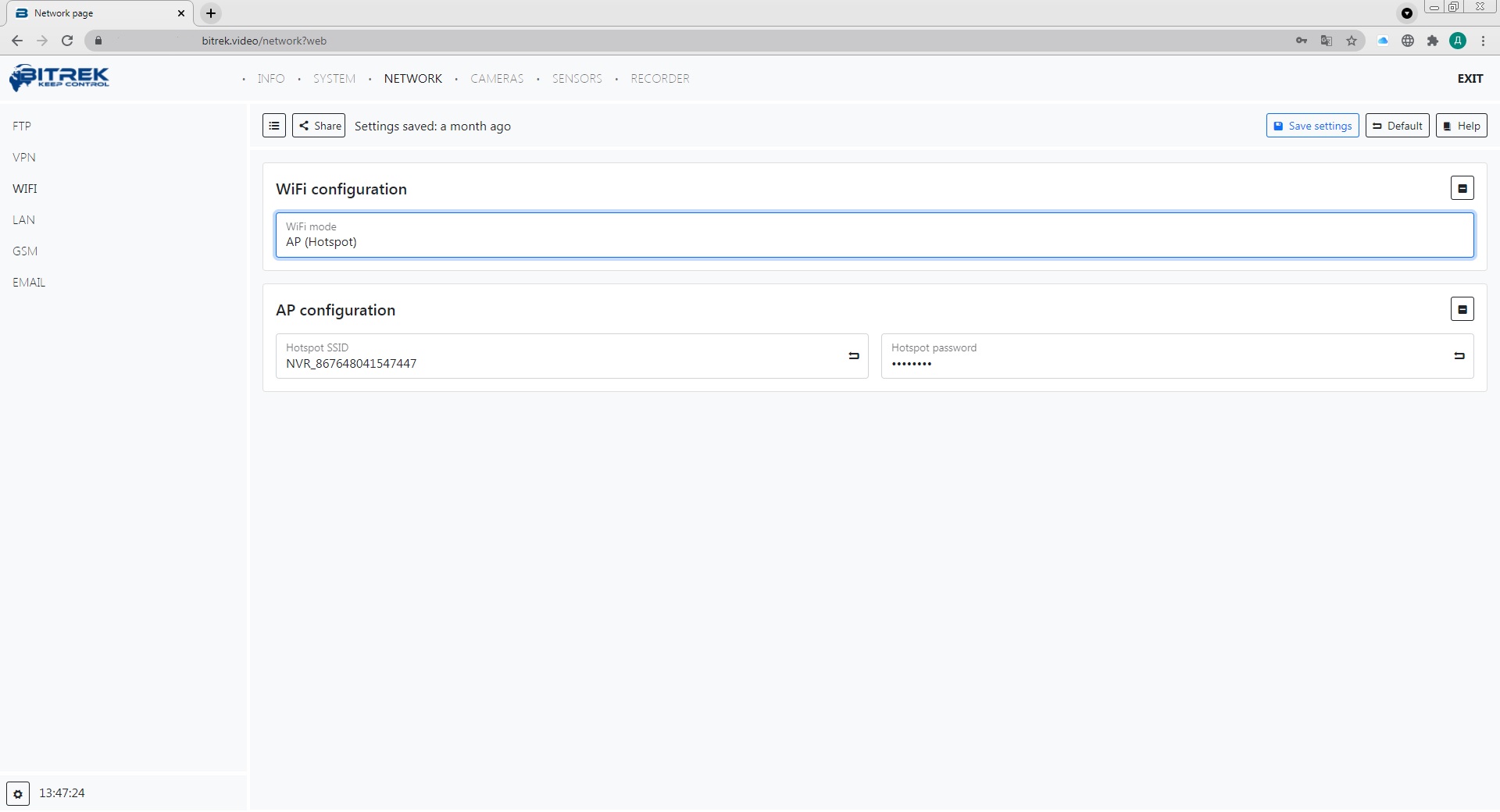1500x812 pixels.
Task: Switch to the CAMERAS tab
Action: click(497, 79)
